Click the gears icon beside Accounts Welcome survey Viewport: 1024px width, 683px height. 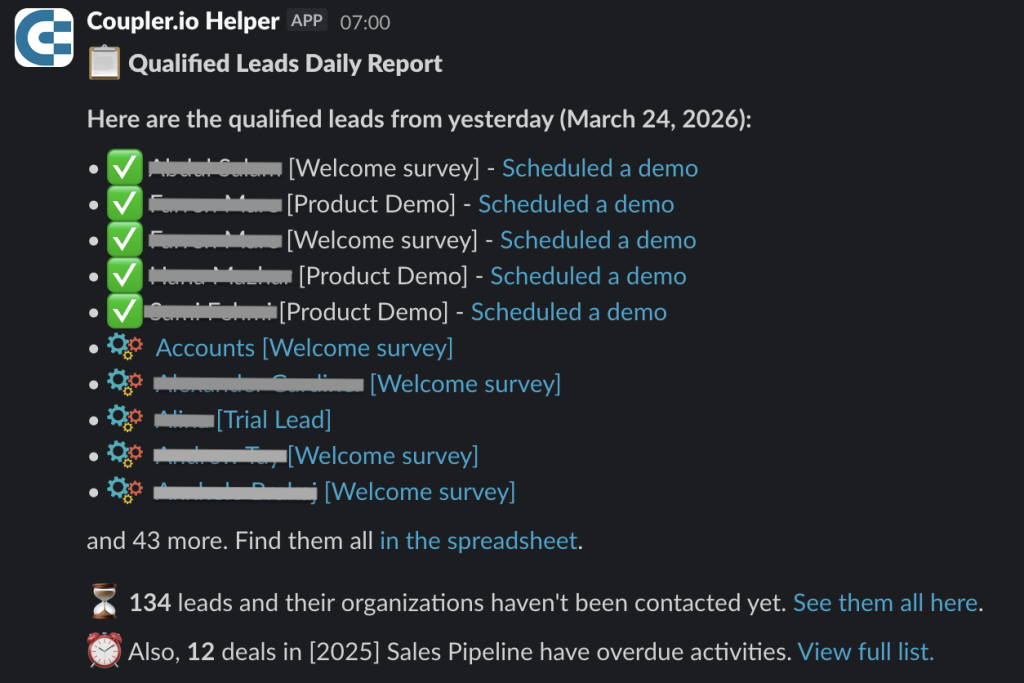[125, 347]
